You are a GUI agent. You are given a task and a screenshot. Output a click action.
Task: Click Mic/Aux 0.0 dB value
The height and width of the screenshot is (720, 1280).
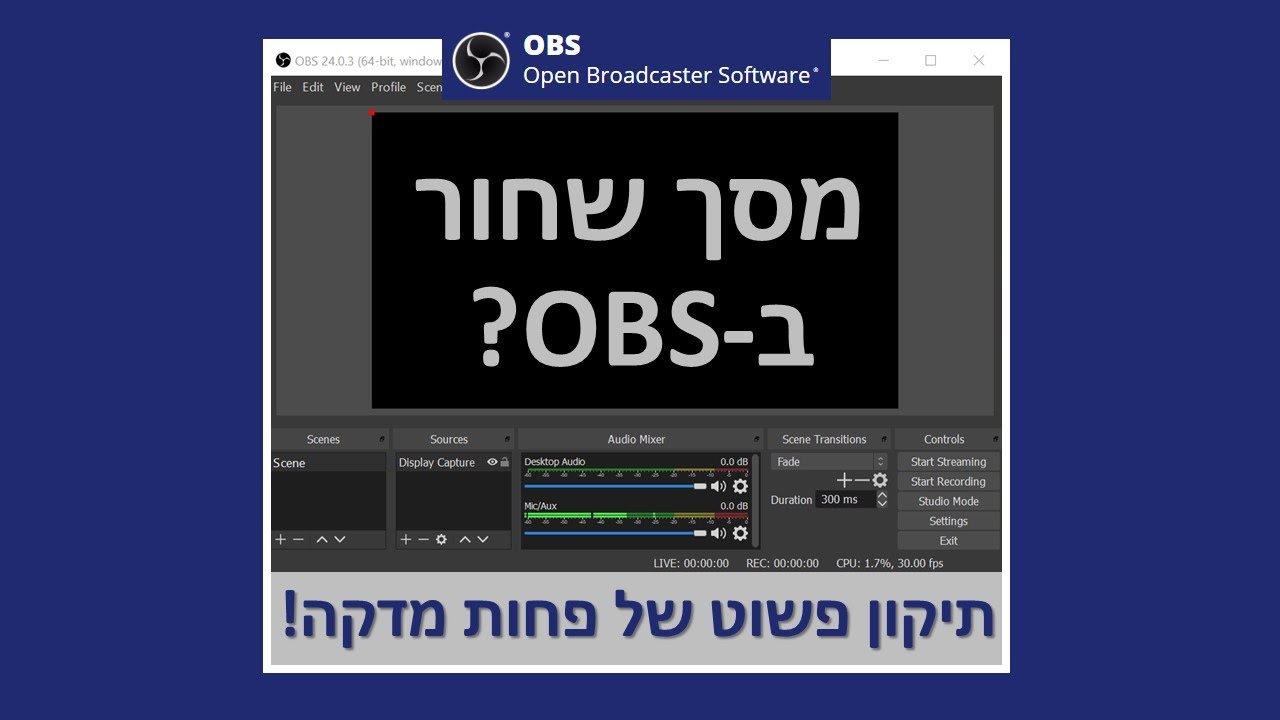click(x=734, y=506)
